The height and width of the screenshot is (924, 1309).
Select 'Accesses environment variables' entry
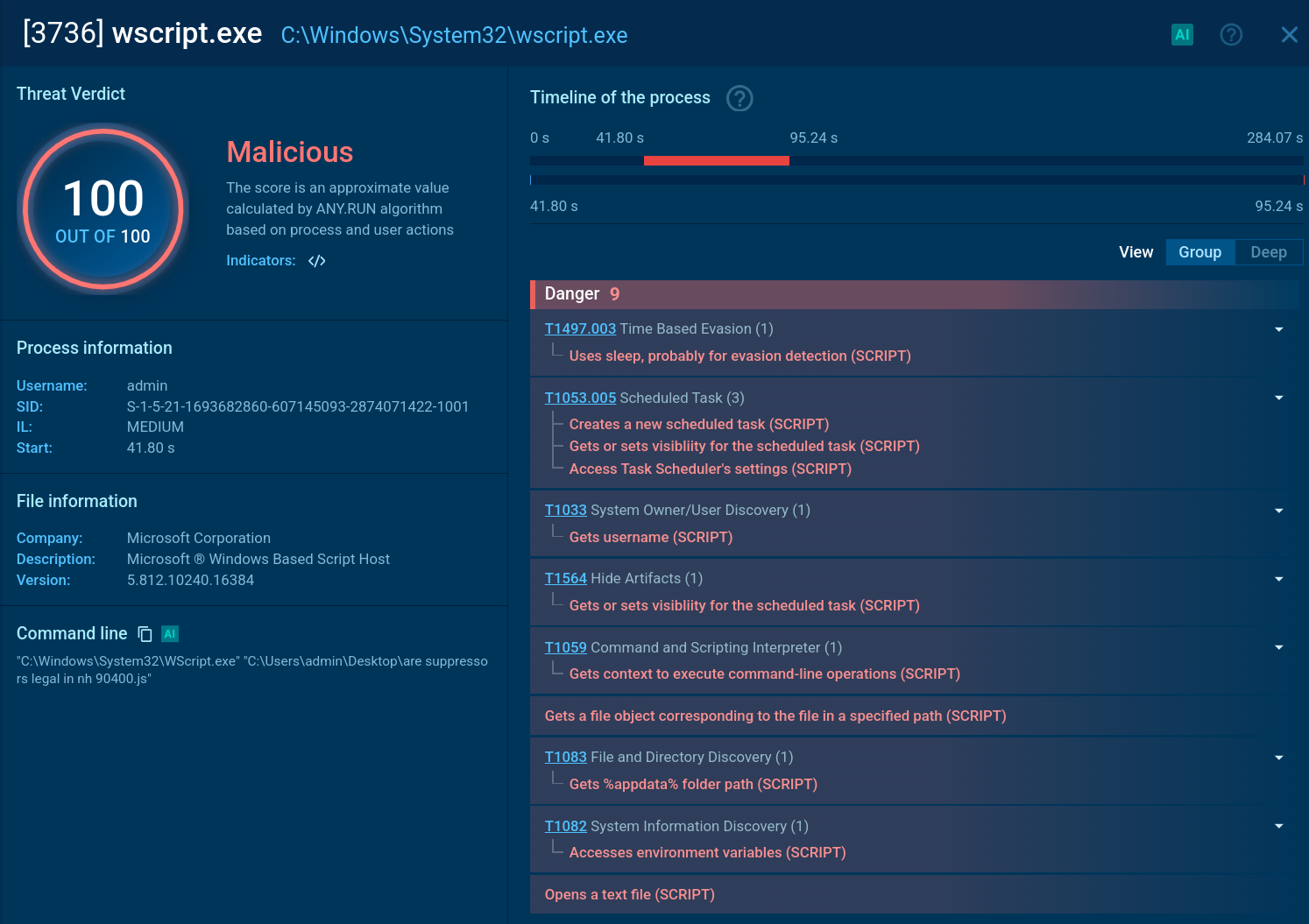707,853
